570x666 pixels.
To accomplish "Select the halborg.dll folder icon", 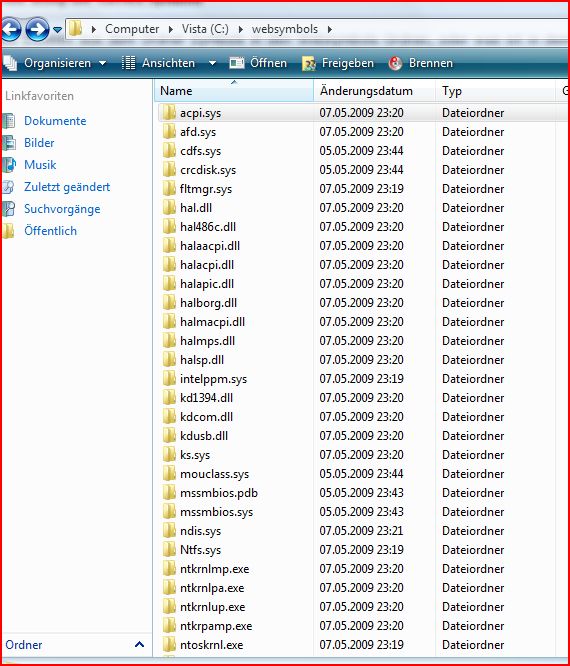I will [169, 303].
